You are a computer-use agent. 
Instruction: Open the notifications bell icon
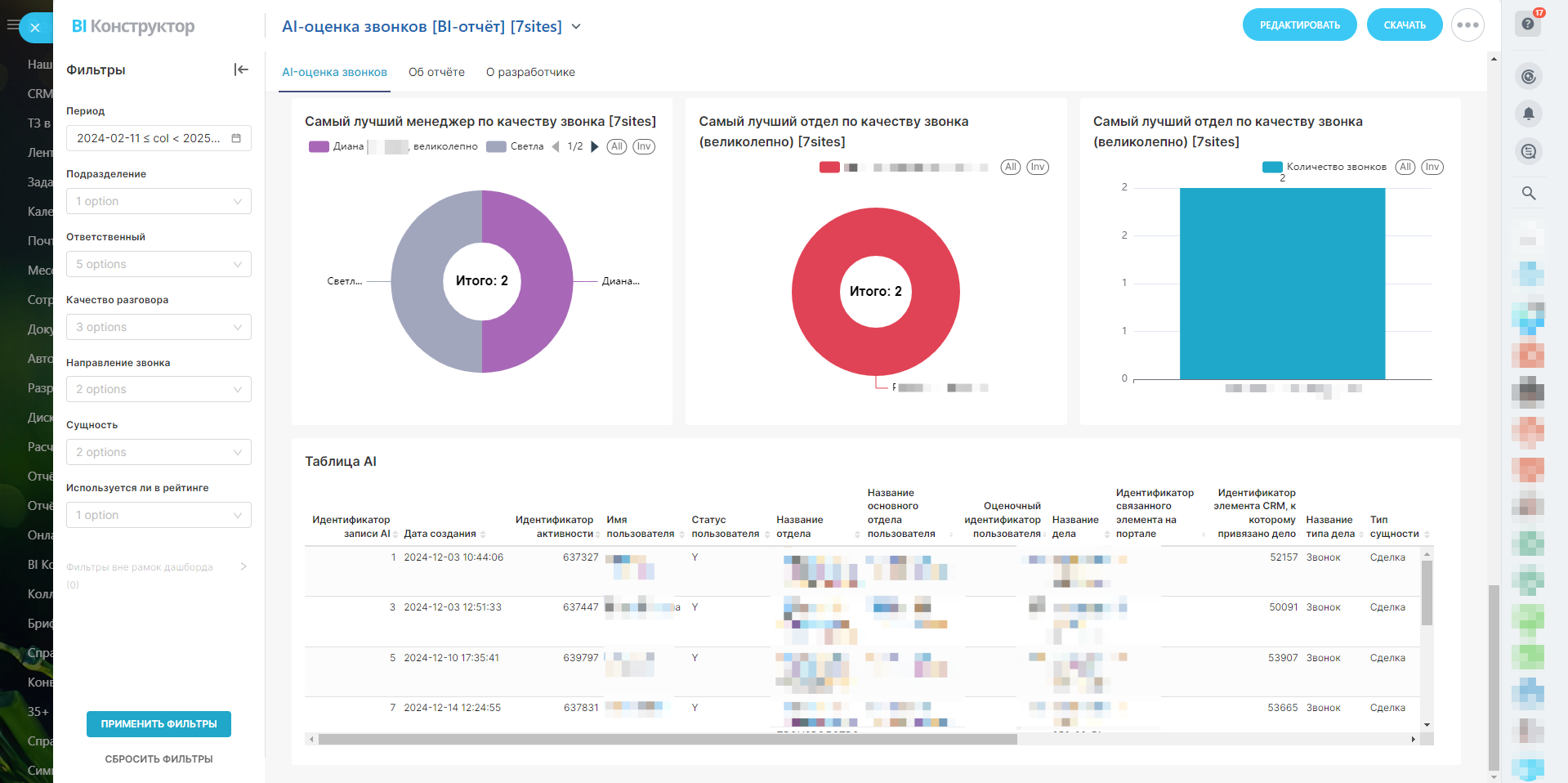(x=1528, y=114)
